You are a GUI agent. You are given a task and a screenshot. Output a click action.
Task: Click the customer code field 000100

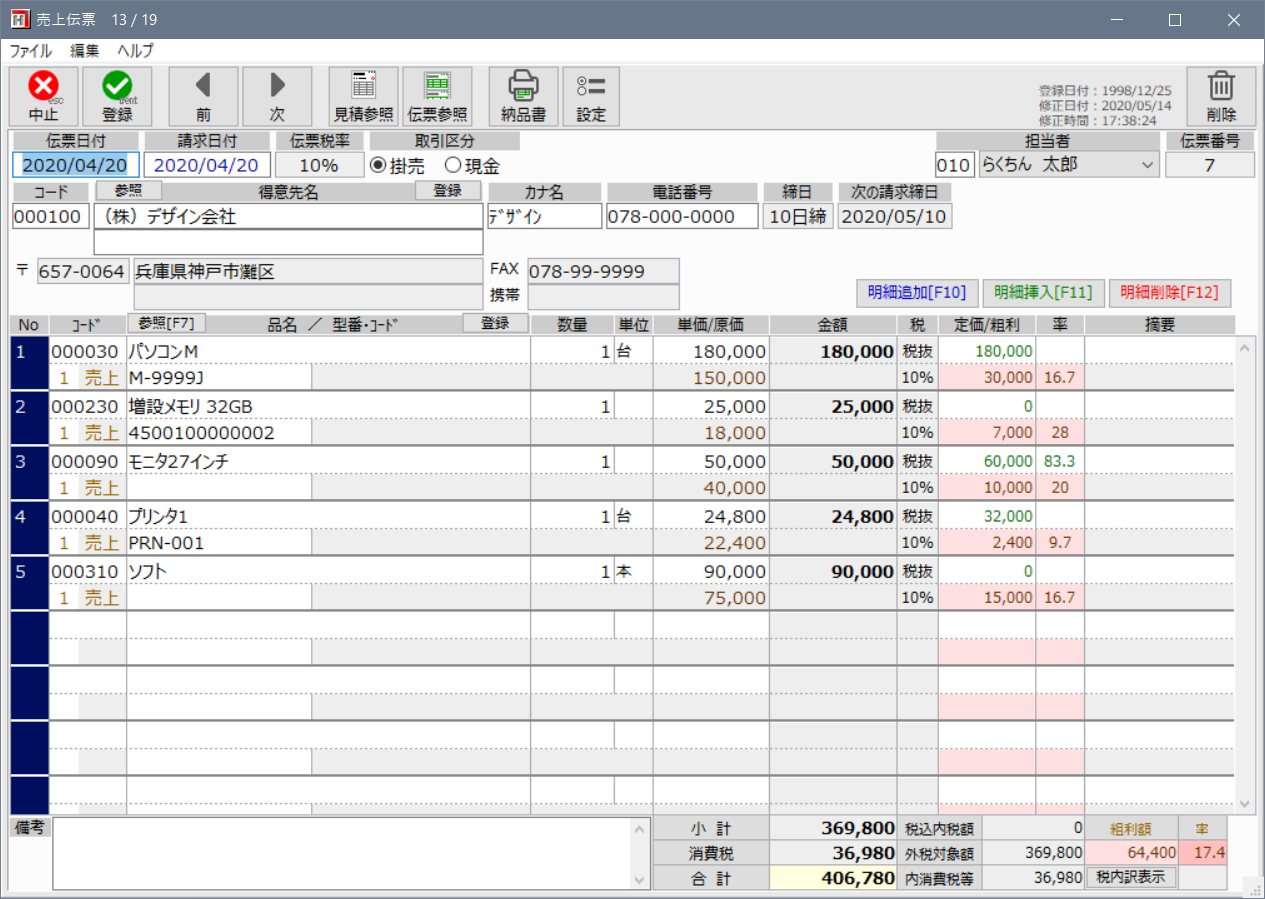[51, 216]
